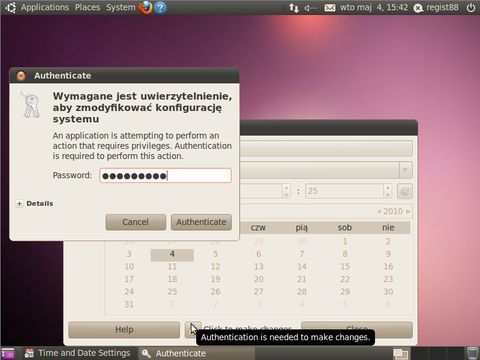Click the sob weekday column header
The image size is (480, 360).
pyautogui.click(x=345, y=228)
